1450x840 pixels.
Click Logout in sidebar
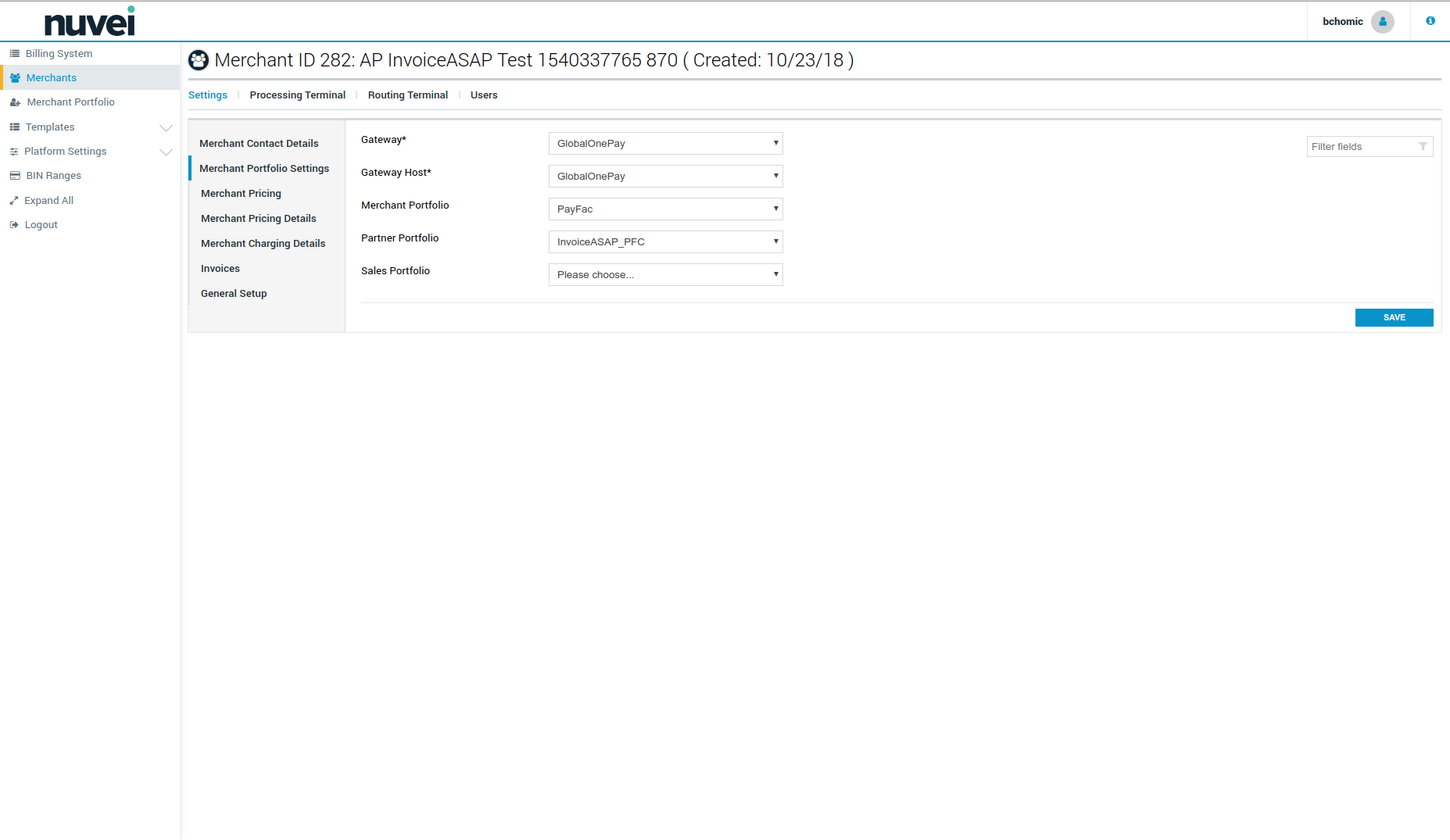tap(41, 225)
